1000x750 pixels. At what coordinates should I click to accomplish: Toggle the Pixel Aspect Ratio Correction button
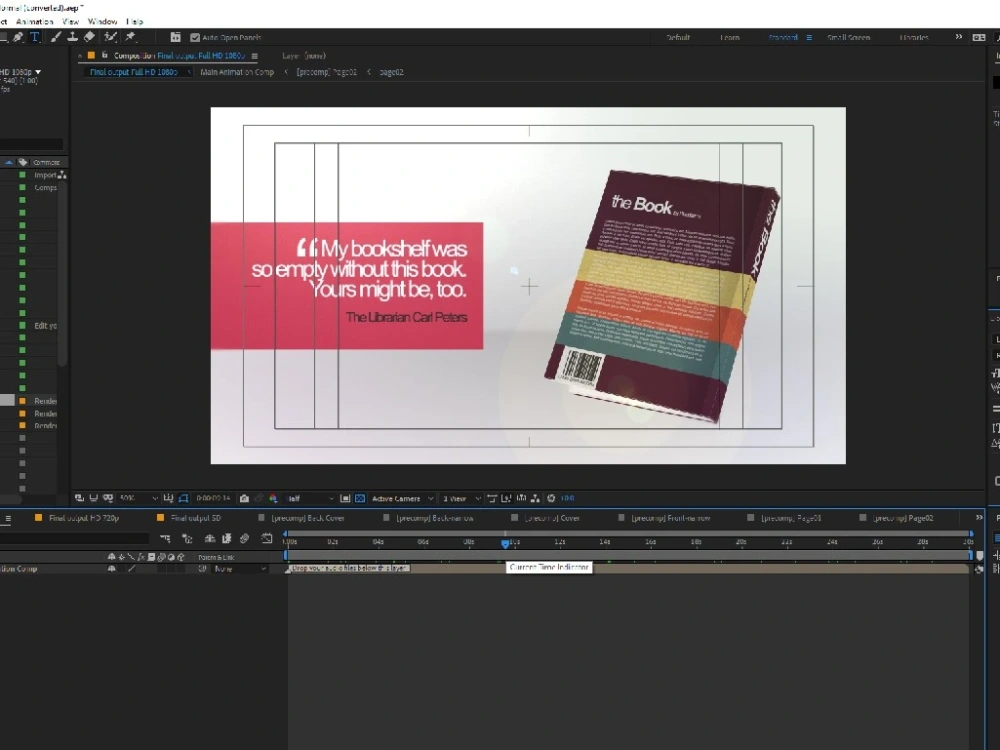(x=492, y=498)
